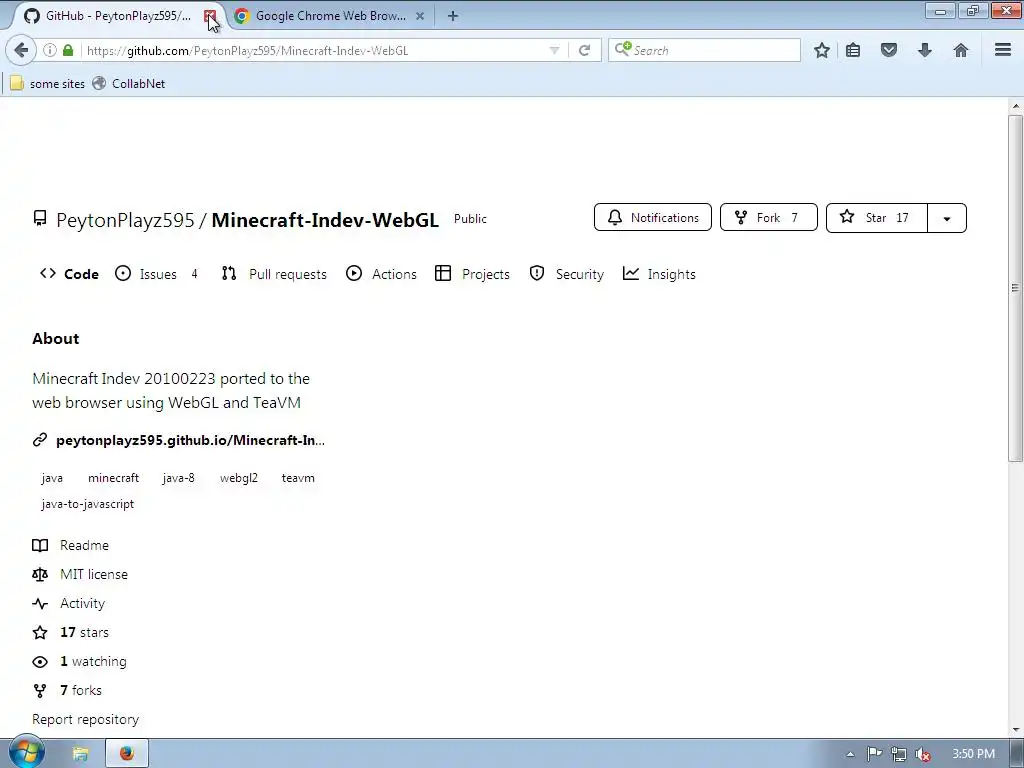Close the Google Chrome Web Browser tab
The image size is (1024, 768).
[x=420, y=16]
